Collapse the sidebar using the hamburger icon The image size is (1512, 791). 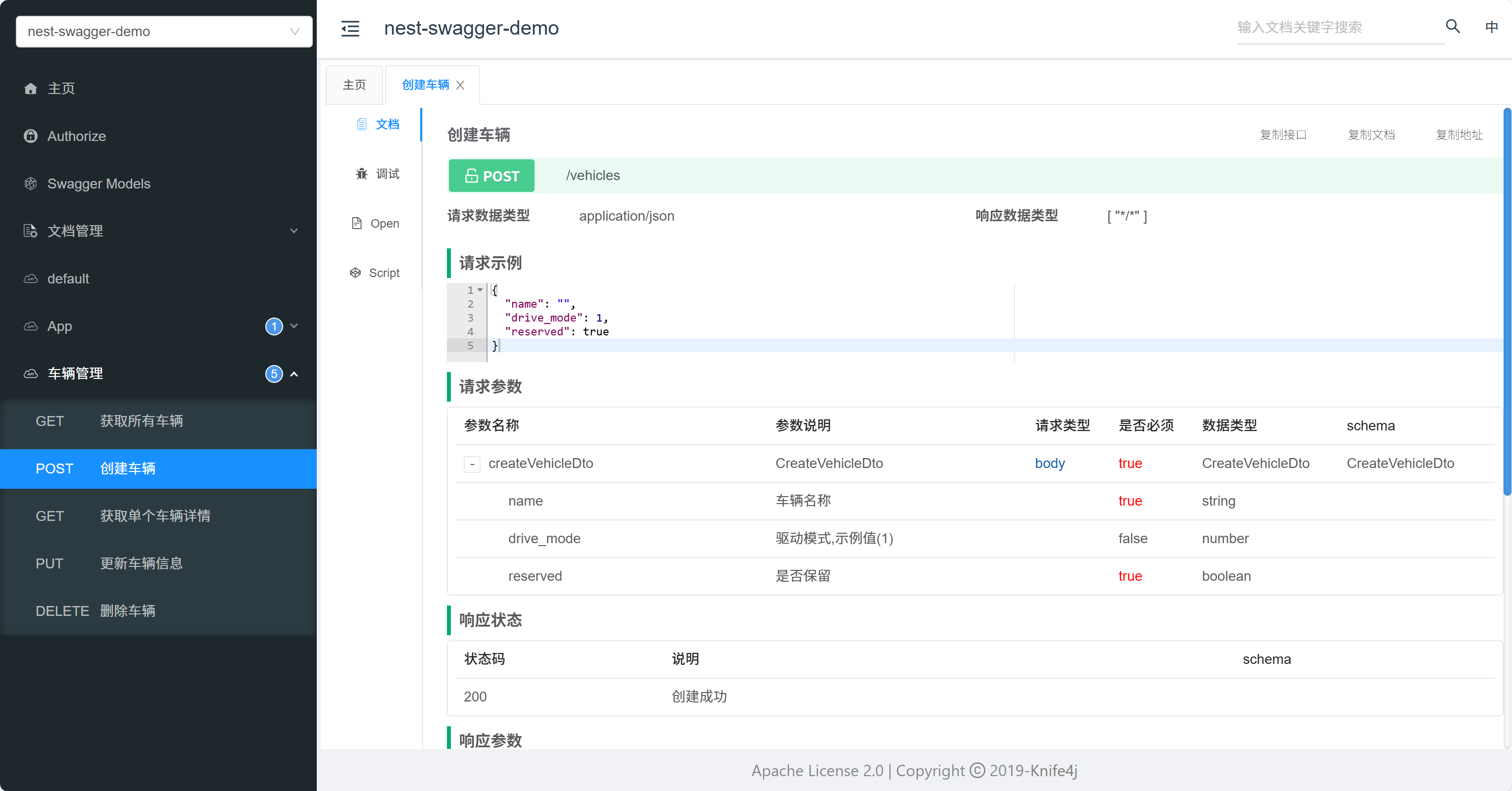click(350, 28)
